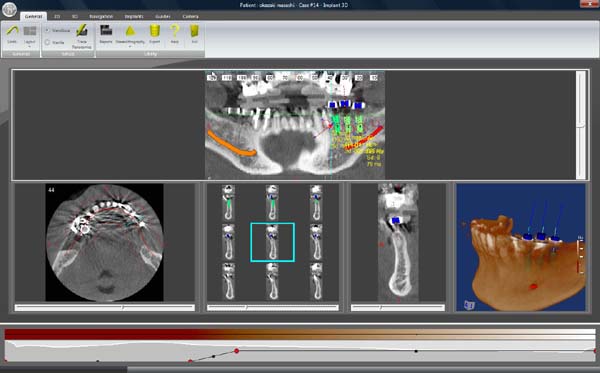600x373 pixels.
Task: Open the Implants tab
Action: (134, 16)
